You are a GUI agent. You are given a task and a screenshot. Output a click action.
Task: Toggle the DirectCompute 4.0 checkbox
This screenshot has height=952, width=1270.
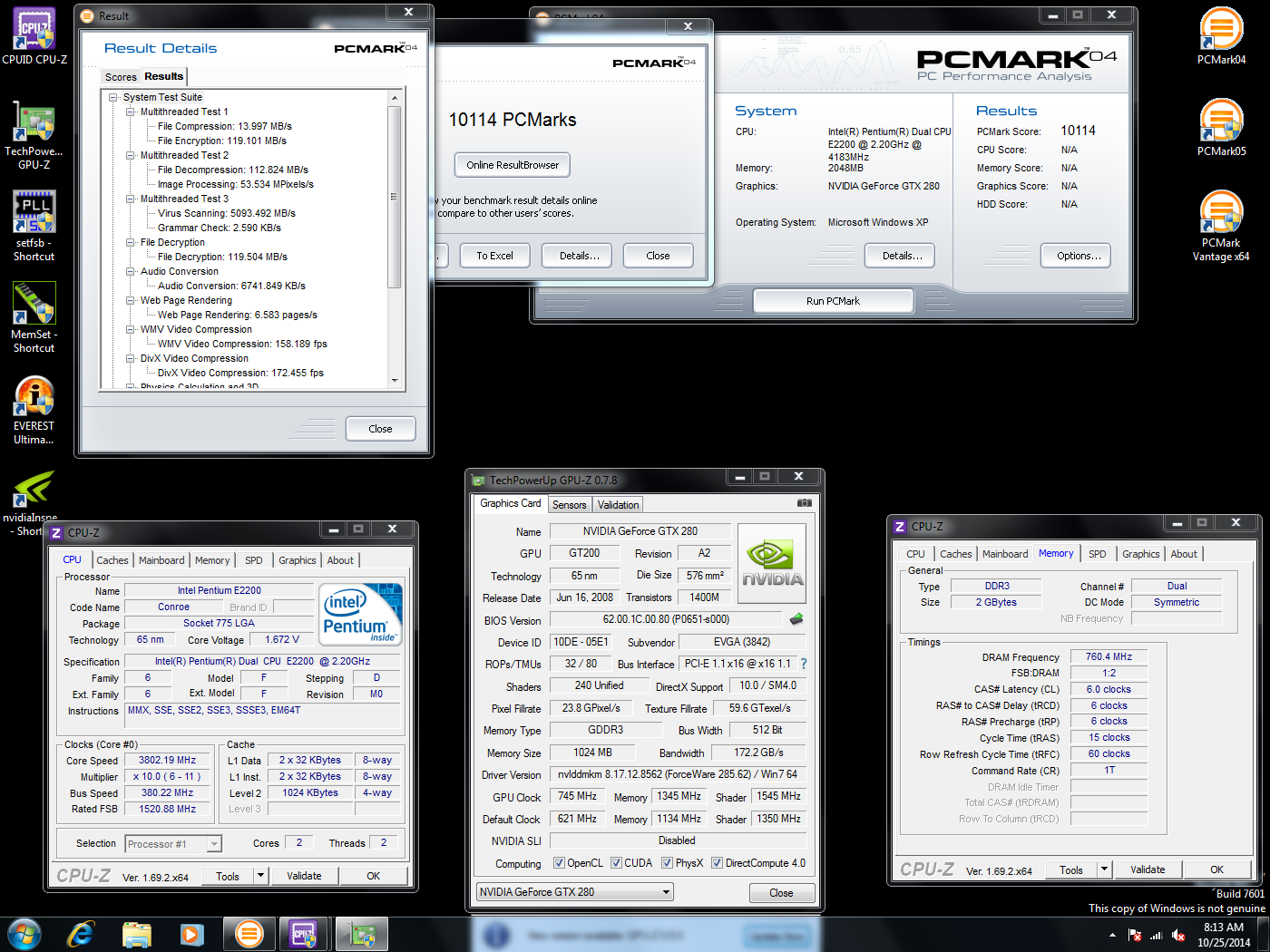click(717, 863)
